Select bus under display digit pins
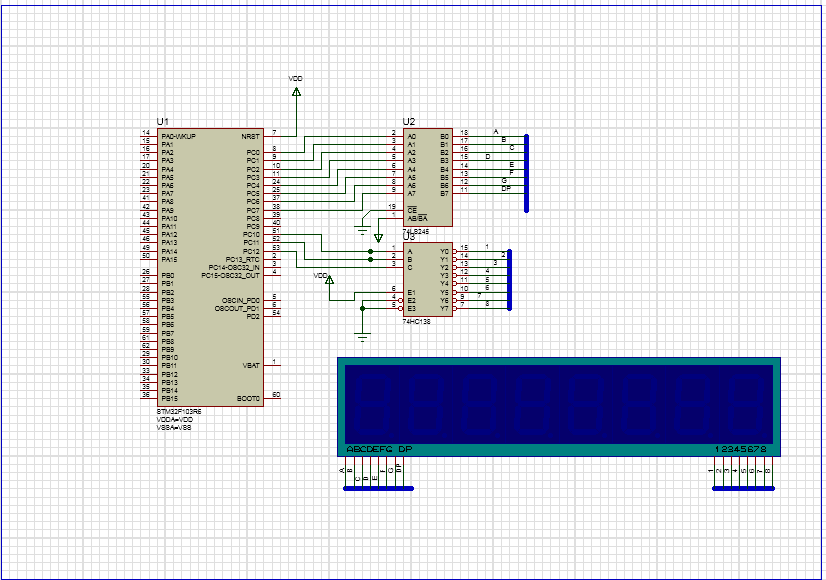This screenshot has height=580, width=826. pos(743,488)
